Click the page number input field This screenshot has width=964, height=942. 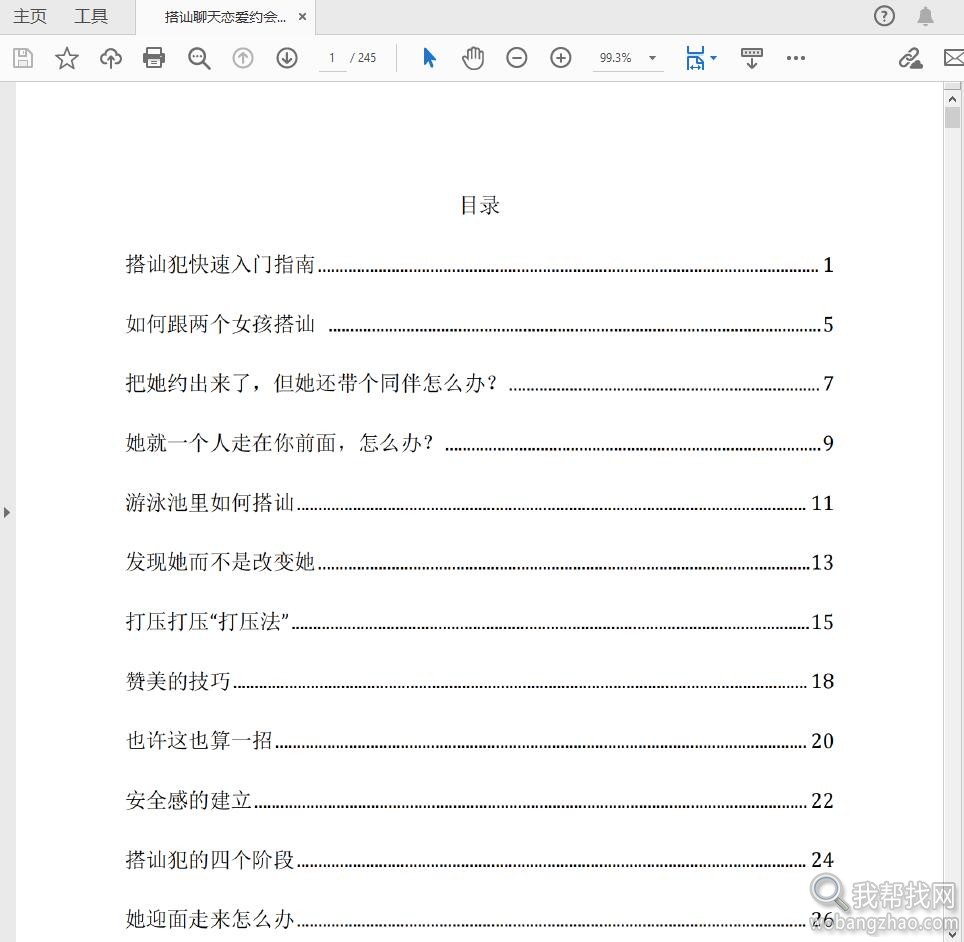tap(332, 58)
